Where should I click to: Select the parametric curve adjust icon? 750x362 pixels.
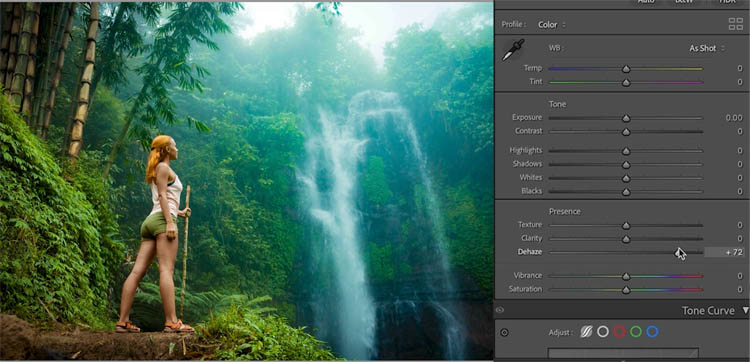(x=586, y=331)
